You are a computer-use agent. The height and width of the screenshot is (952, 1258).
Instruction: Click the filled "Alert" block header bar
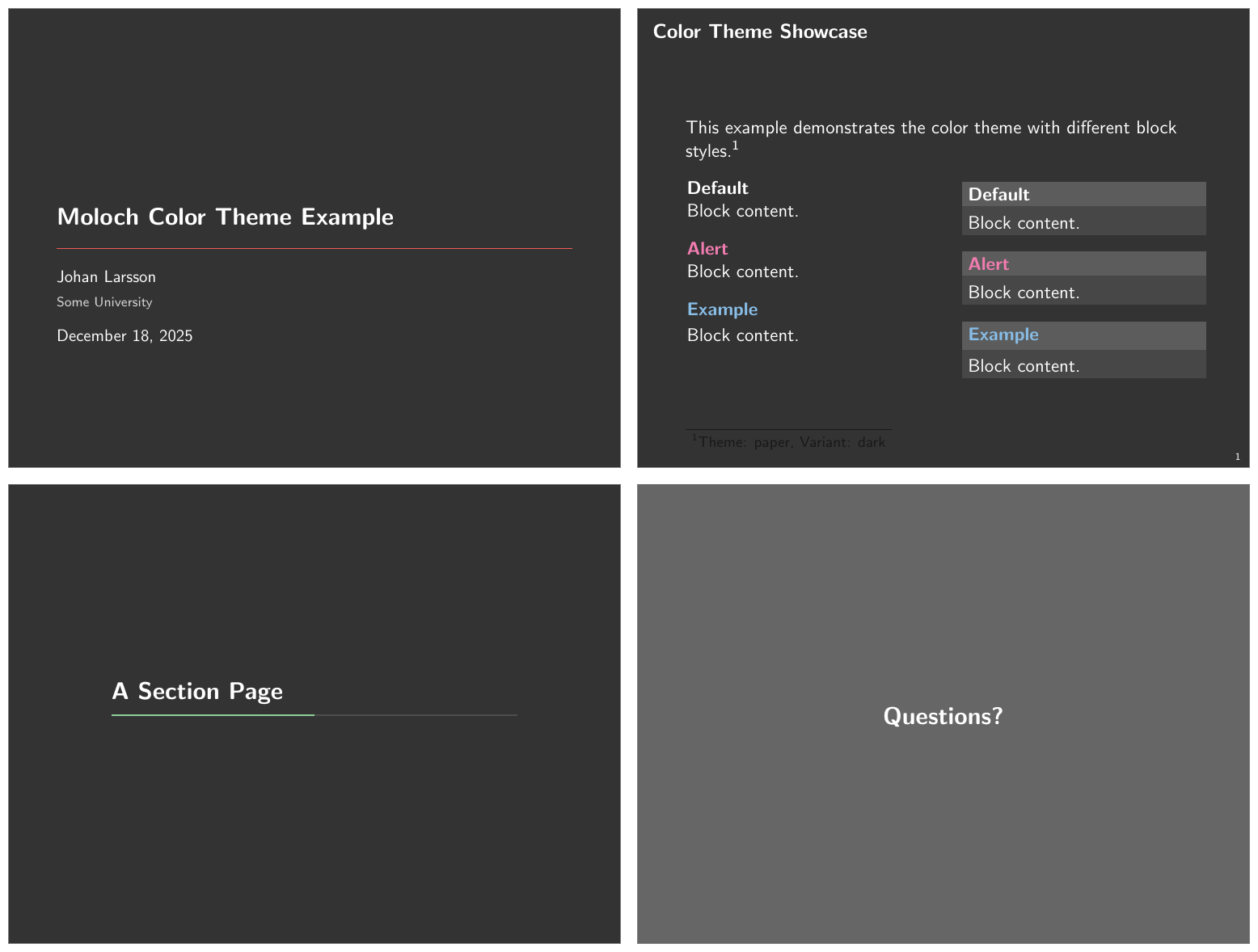click(1083, 264)
